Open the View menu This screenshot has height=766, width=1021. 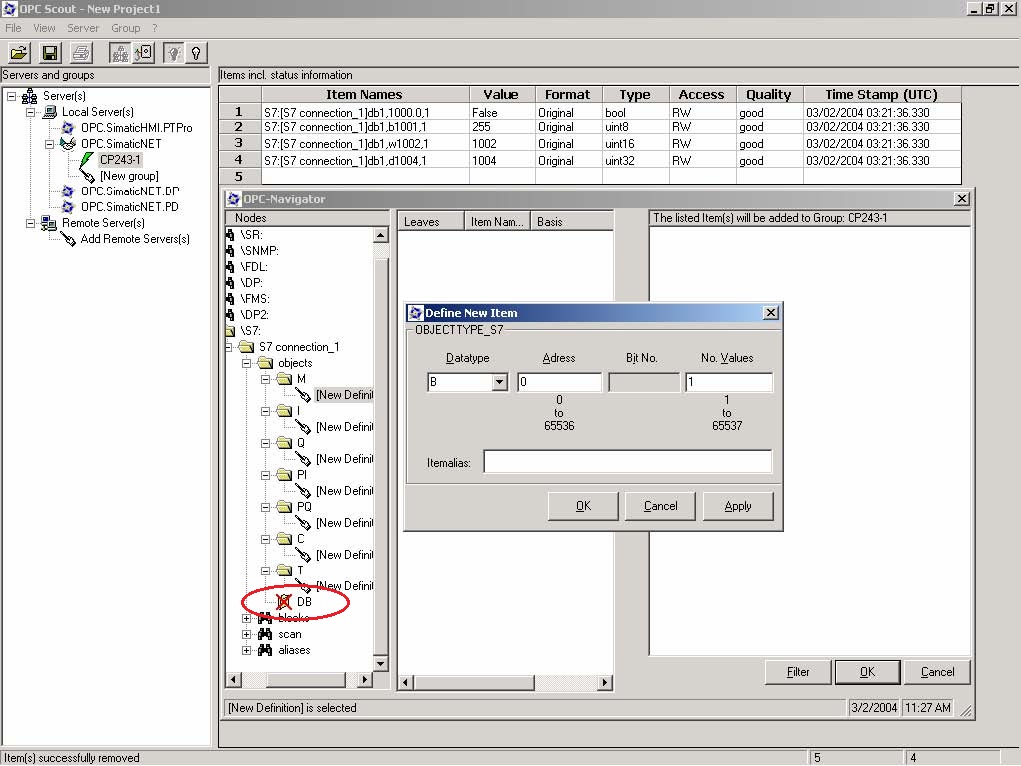(44, 28)
